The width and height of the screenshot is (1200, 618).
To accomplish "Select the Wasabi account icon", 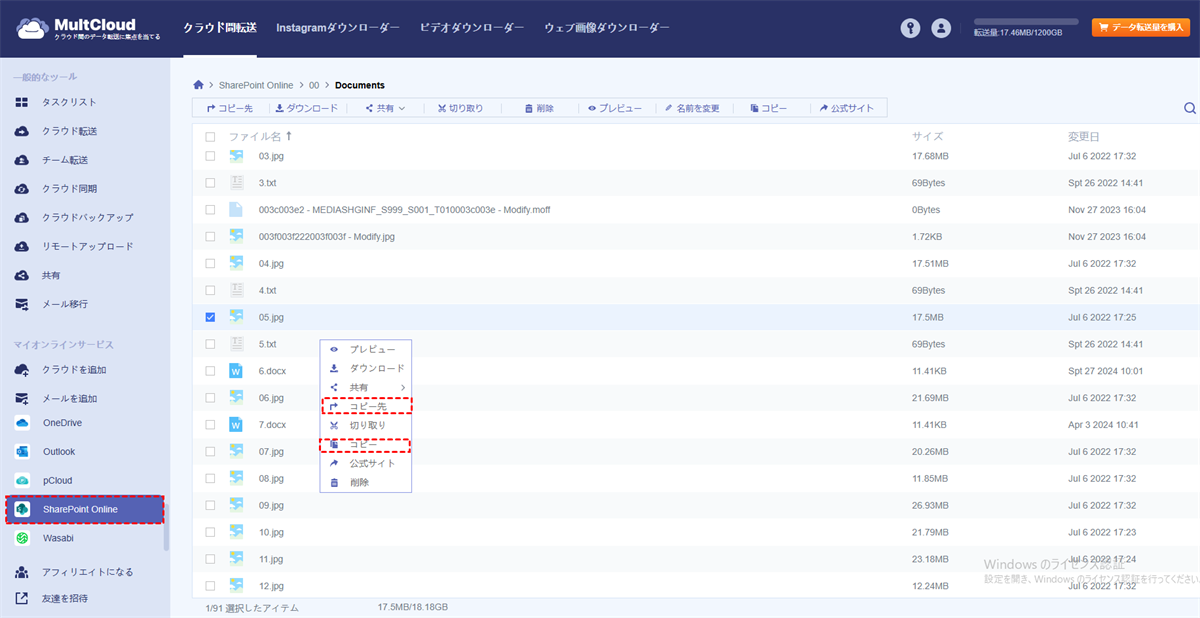I will click(22, 538).
